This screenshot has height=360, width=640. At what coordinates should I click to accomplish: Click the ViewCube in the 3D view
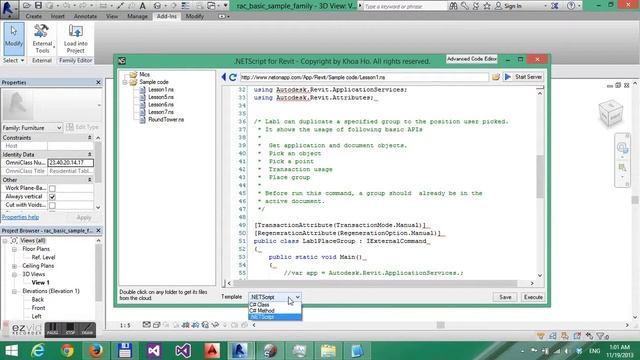[611, 112]
